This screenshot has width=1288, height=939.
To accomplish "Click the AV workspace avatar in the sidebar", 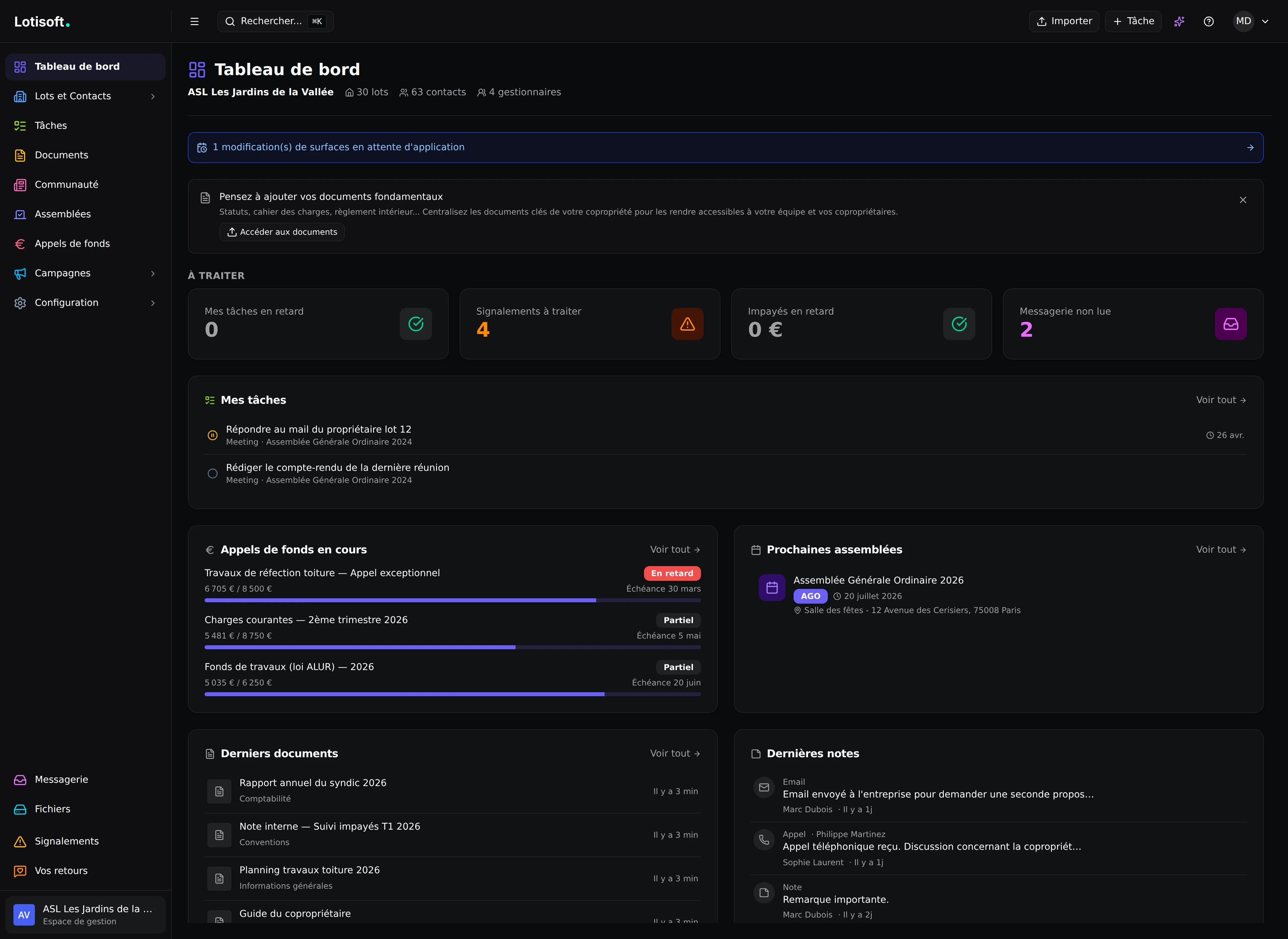I will coord(24,915).
